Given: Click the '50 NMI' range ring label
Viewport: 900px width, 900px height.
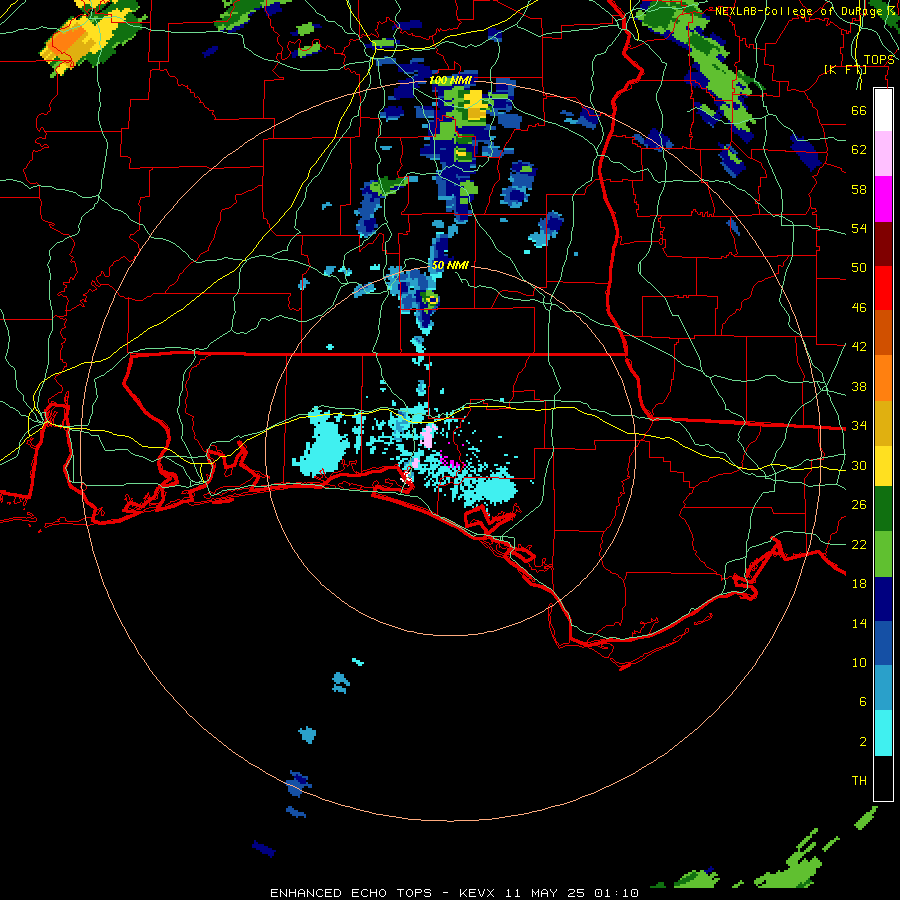Looking at the screenshot, I should [450, 265].
